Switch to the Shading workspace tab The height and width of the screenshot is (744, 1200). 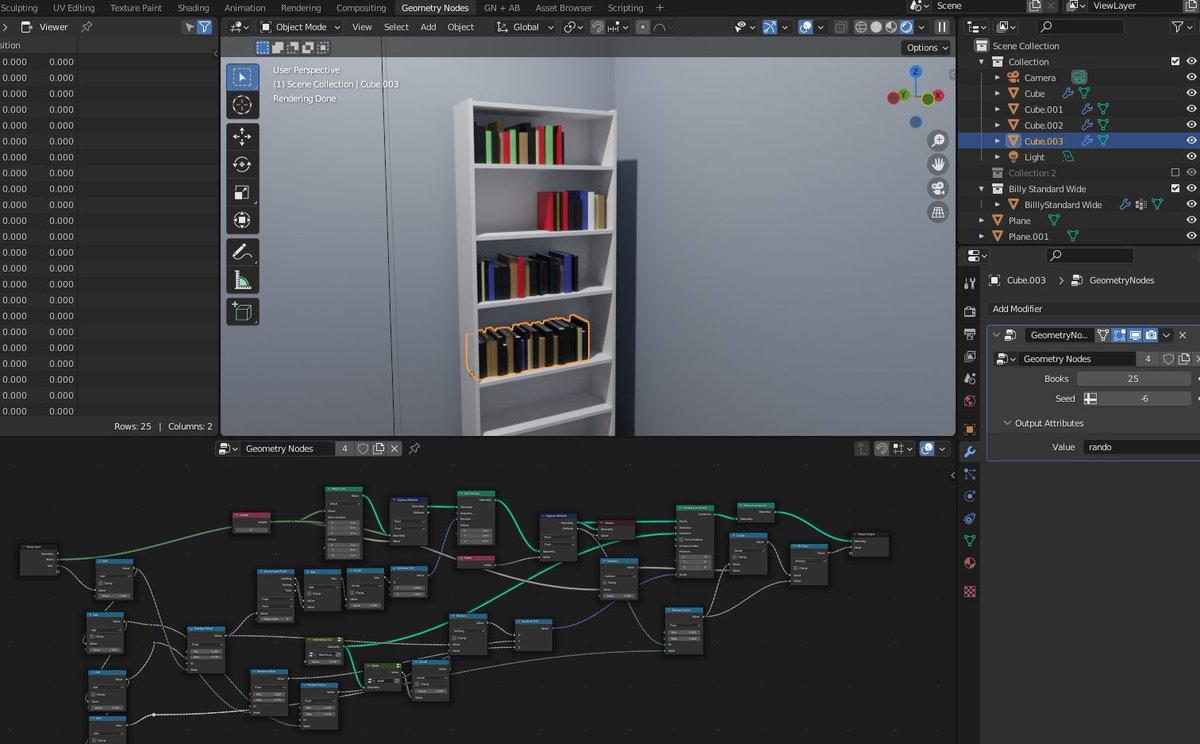[193, 8]
